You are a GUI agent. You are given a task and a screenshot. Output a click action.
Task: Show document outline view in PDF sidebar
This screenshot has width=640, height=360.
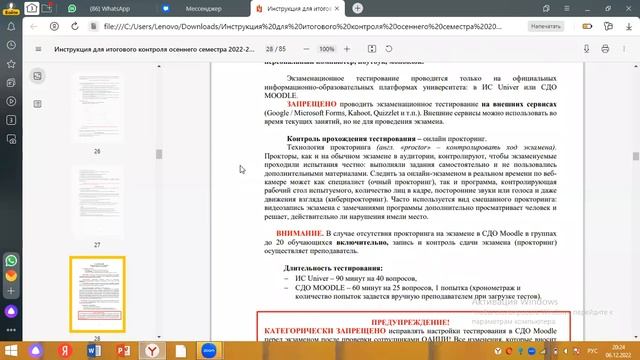(38, 104)
